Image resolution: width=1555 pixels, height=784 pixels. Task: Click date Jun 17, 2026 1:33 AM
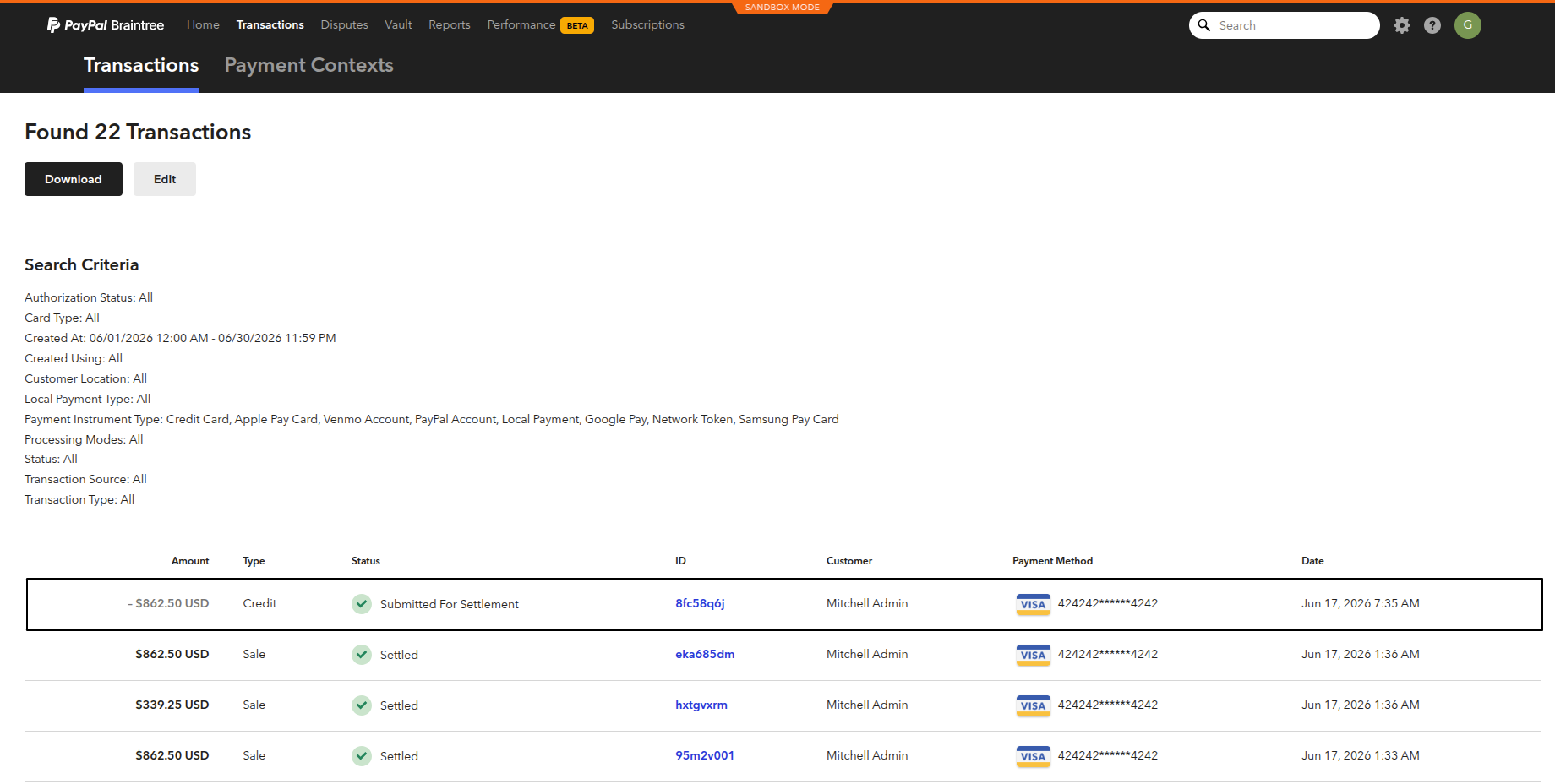[1361, 755]
